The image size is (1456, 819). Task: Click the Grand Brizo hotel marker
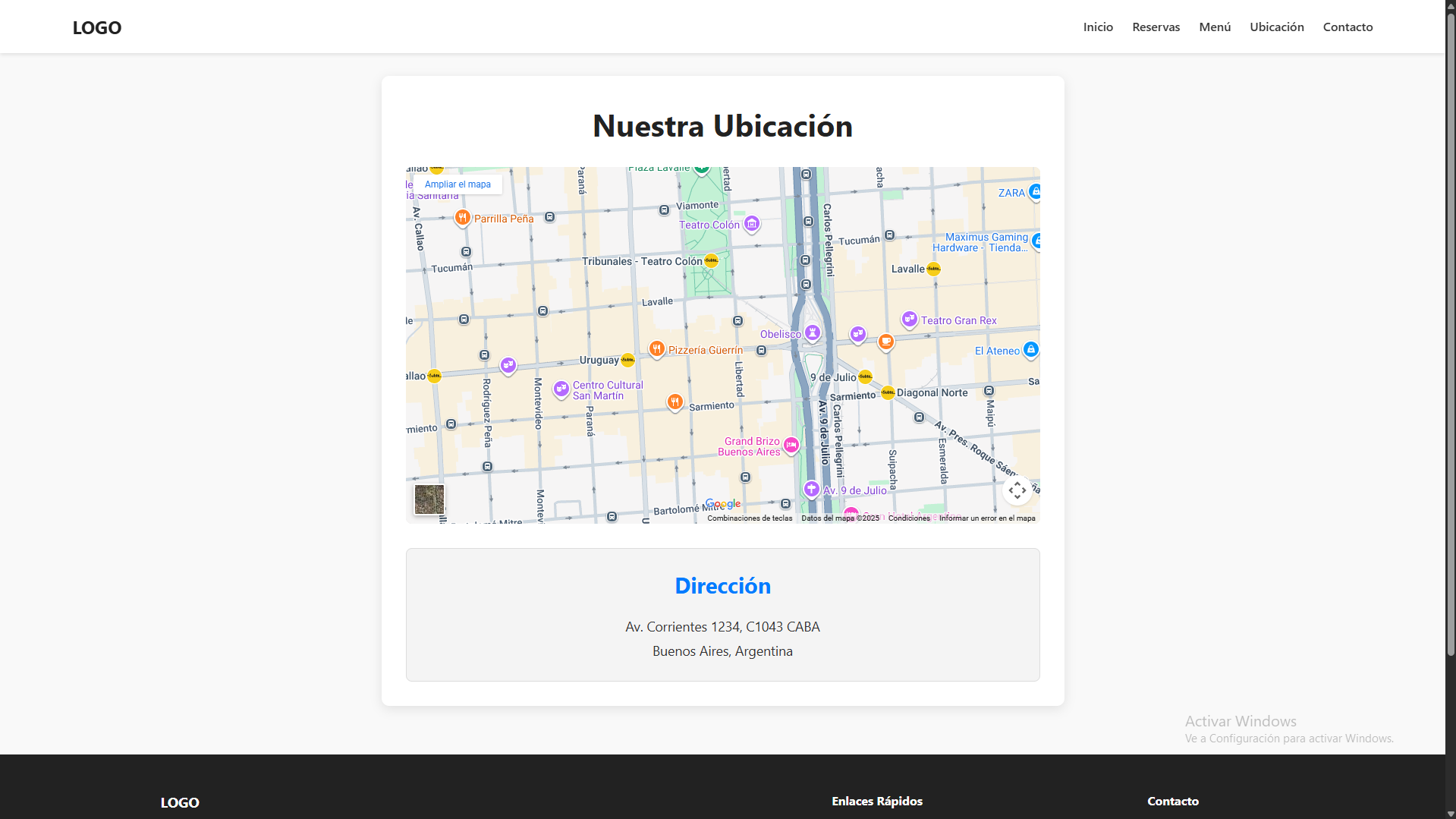791,446
